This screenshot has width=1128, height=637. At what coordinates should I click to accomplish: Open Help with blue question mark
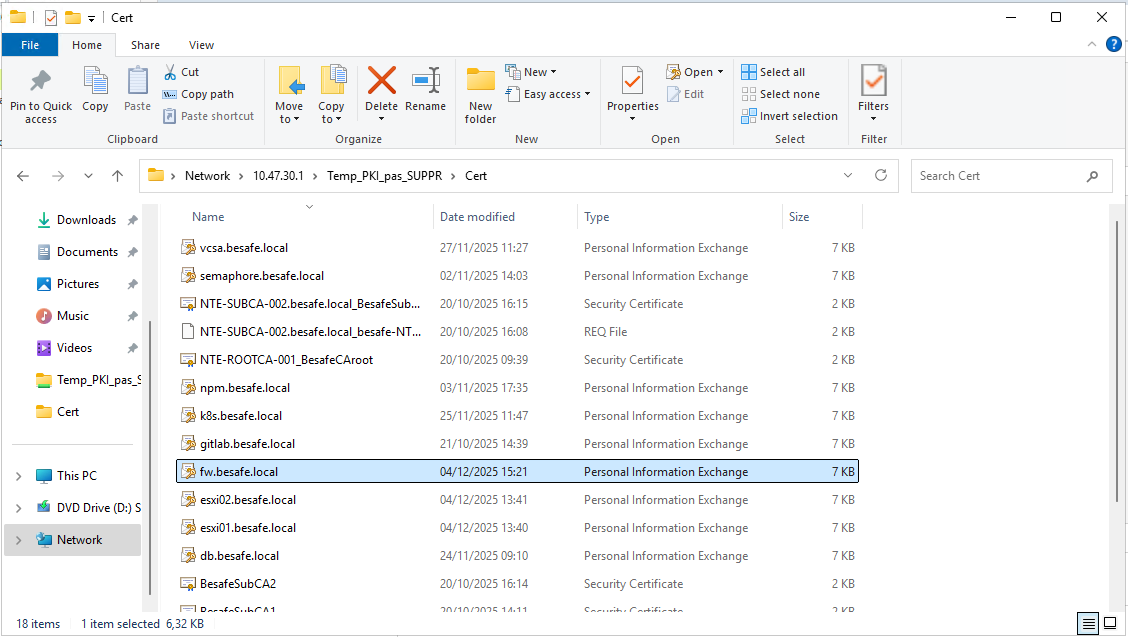(x=1113, y=45)
